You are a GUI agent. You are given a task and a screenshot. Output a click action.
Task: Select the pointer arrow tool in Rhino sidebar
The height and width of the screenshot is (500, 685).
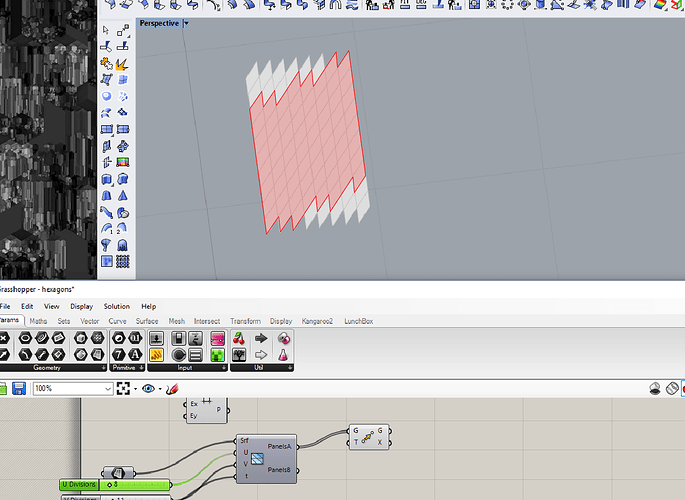(105, 30)
